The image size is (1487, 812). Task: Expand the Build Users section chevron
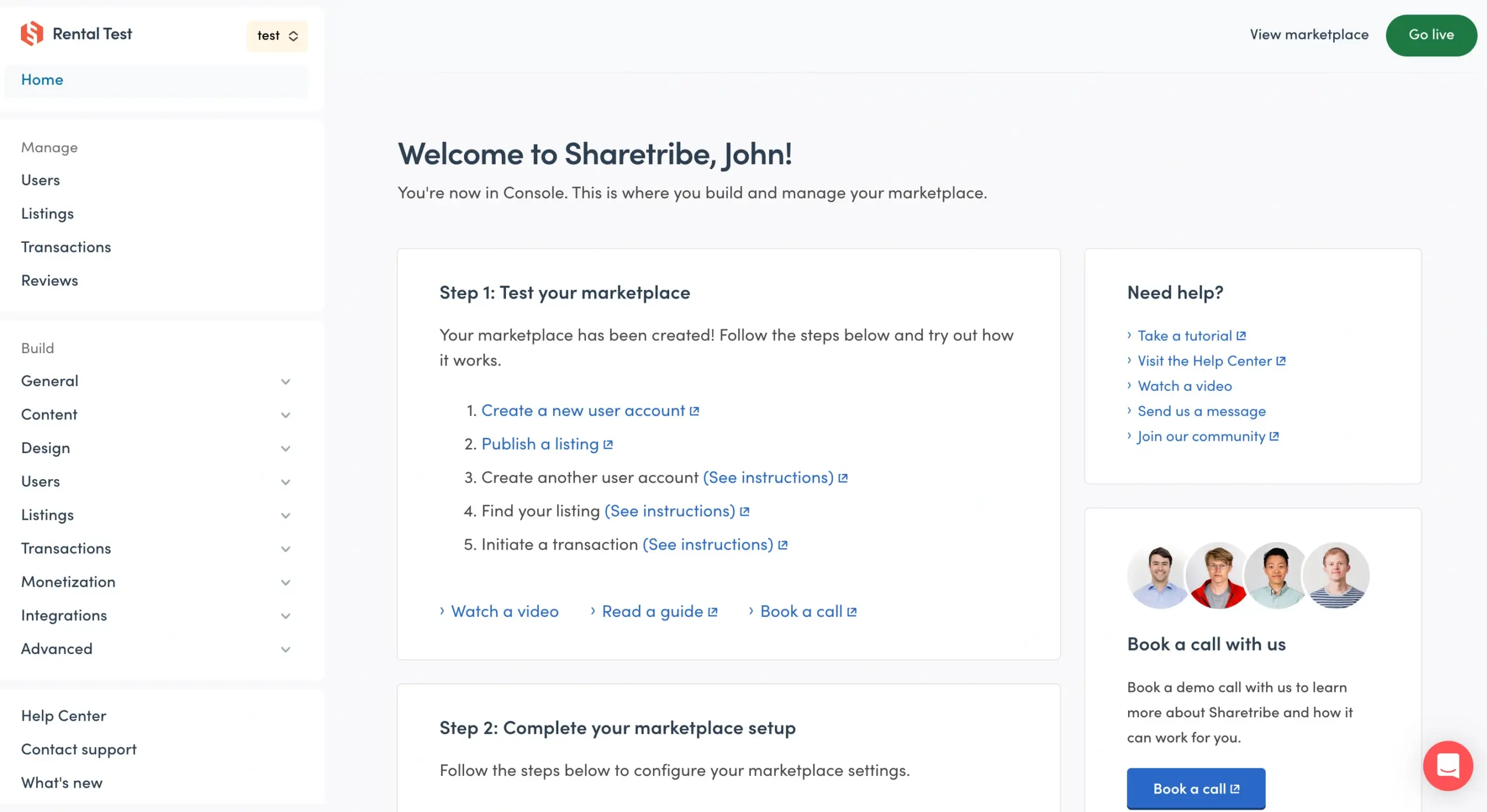[x=285, y=482]
